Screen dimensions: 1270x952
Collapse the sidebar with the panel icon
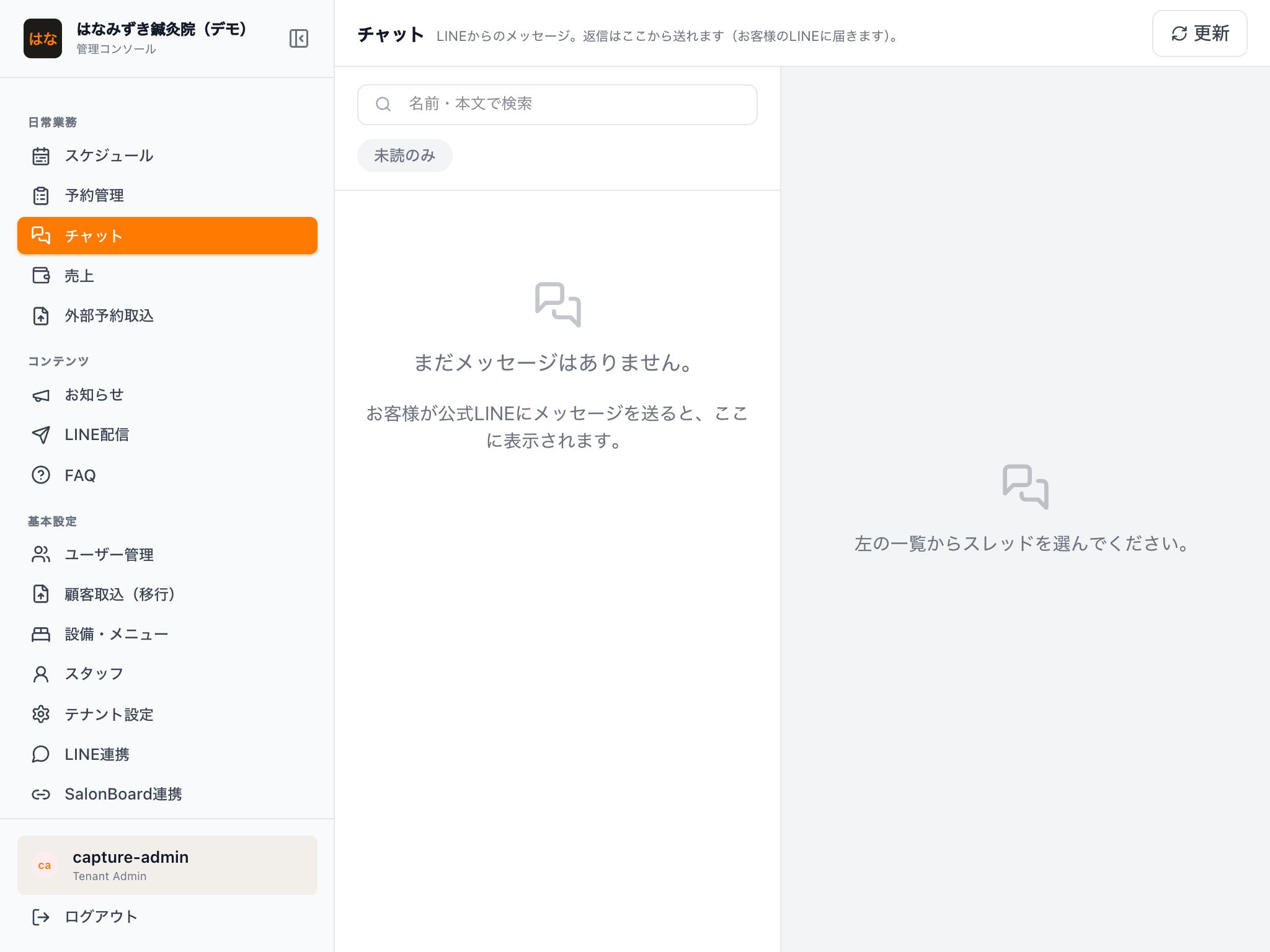298,38
